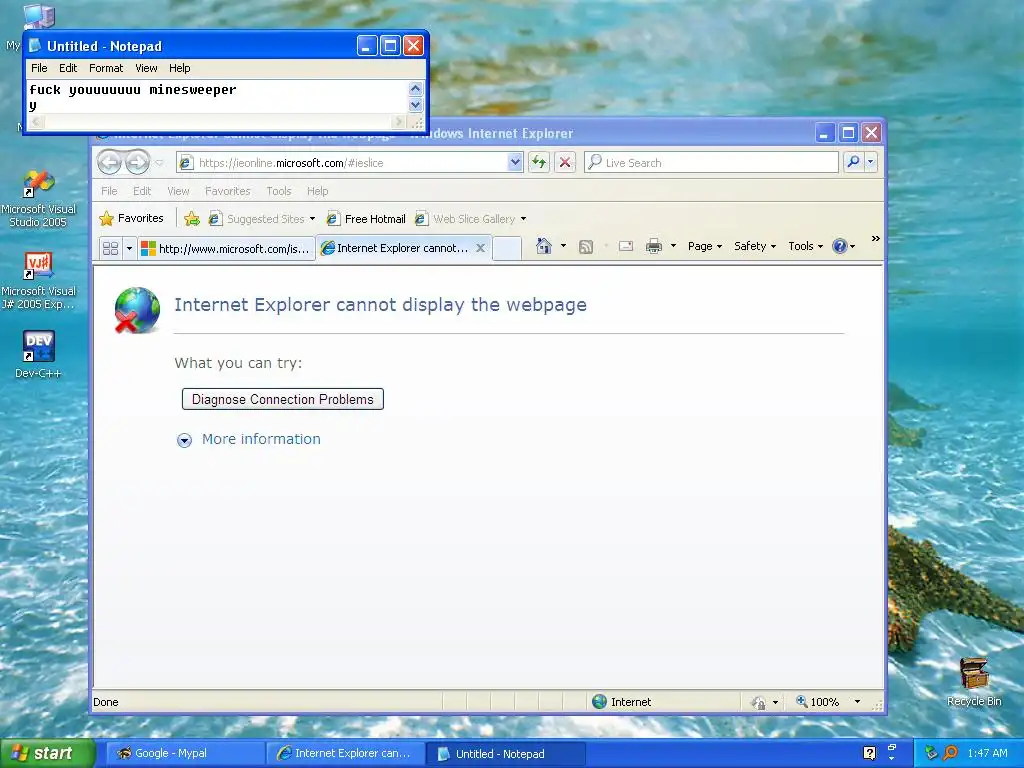1024x768 pixels.
Task: Open Notepad Edit menu
Action: (68, 68)
